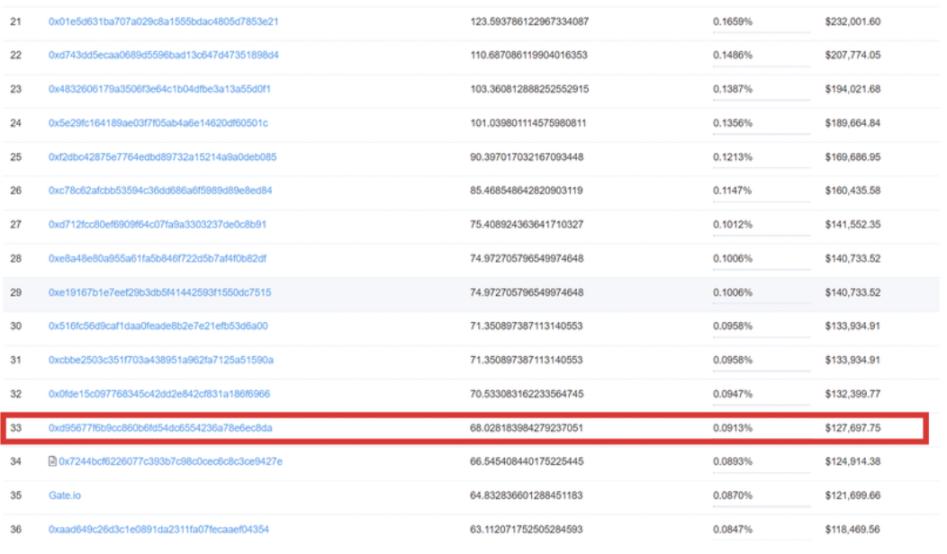Open the 0x516fc56d address in row 30
The width and height of the screenshot is (947, 554).
[x=158, y=326]
